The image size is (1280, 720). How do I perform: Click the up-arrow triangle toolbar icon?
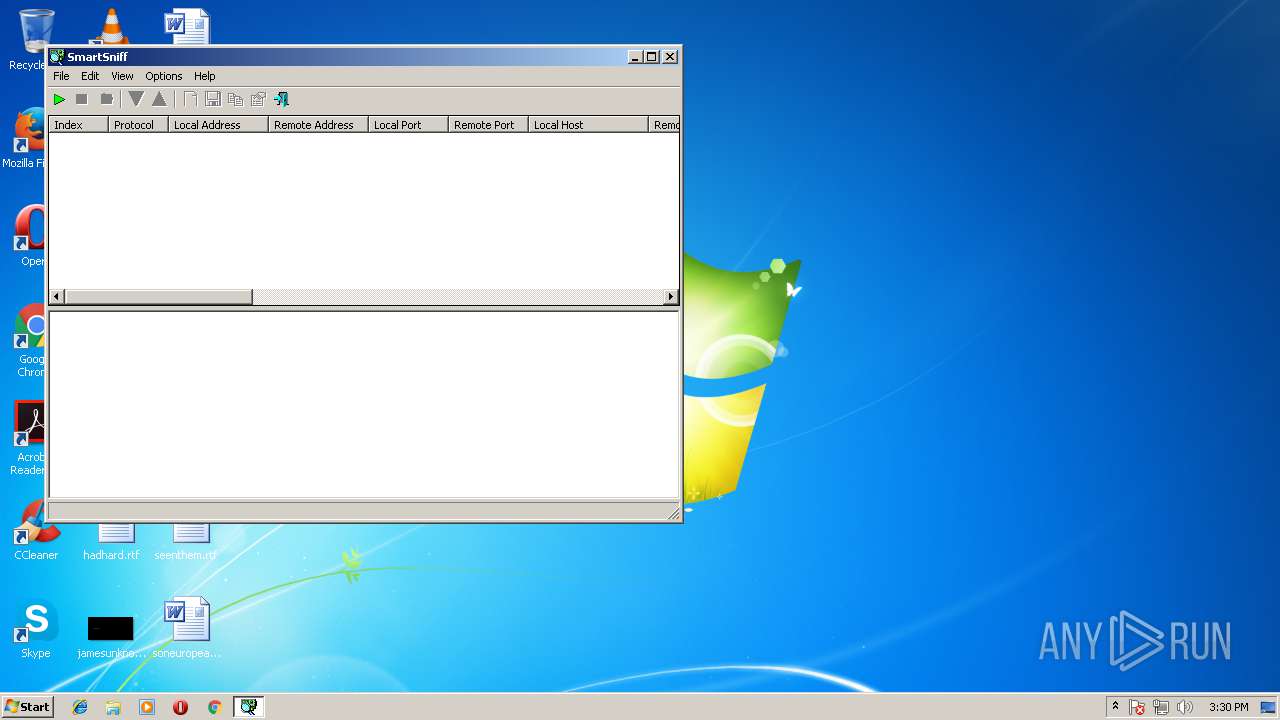159,99
